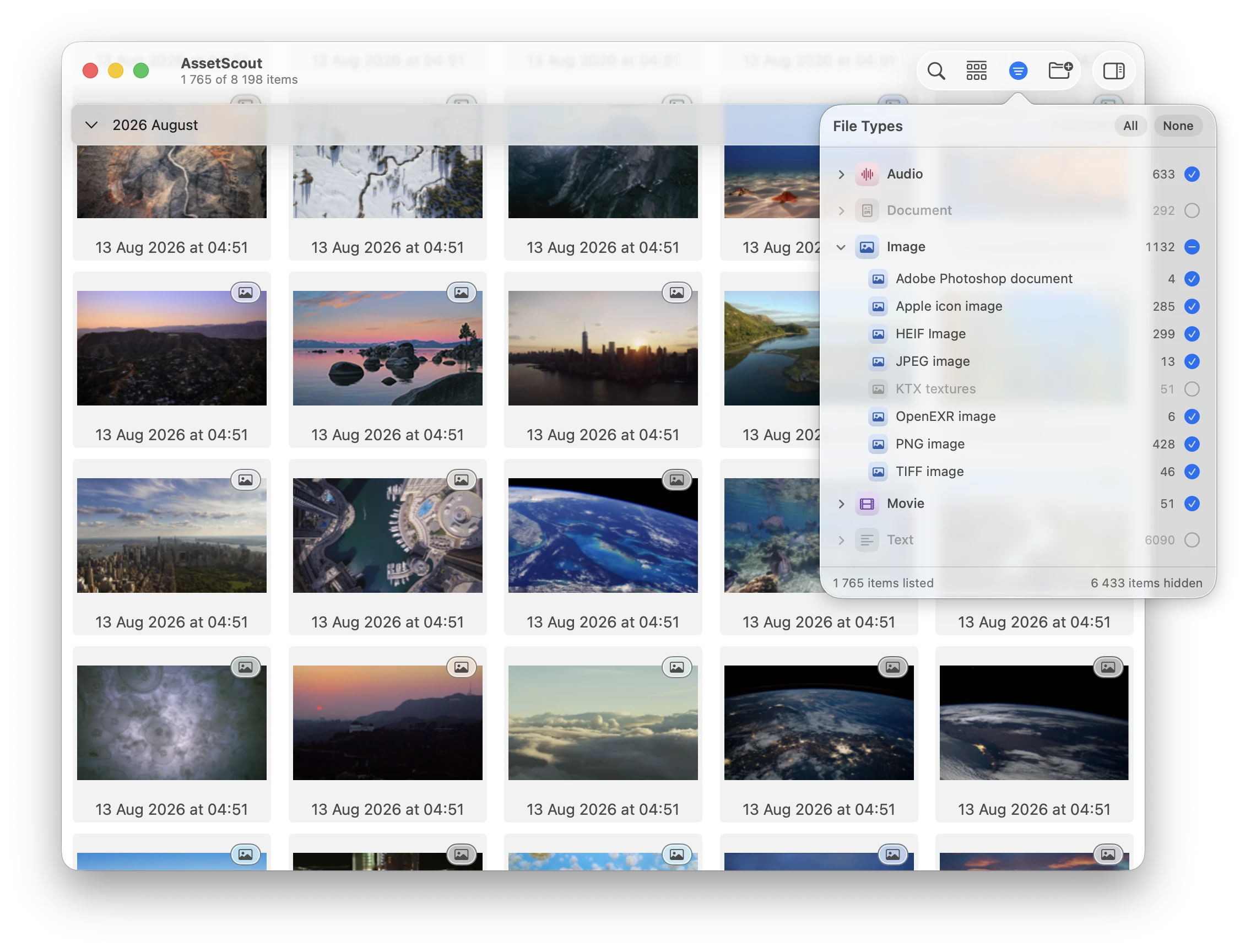Click the HEIF Image type icon
The height and width of the screenshot is (952, 1256).
coord(879,334)
